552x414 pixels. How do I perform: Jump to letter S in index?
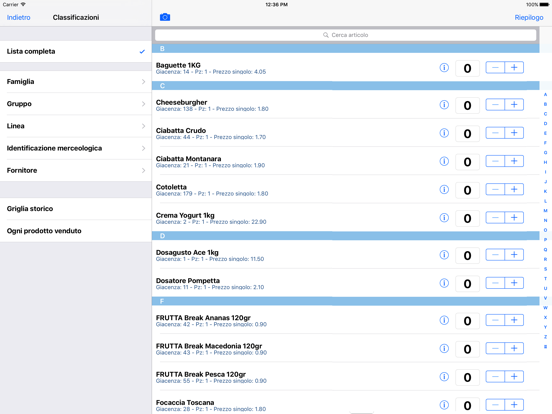[545, 269]
